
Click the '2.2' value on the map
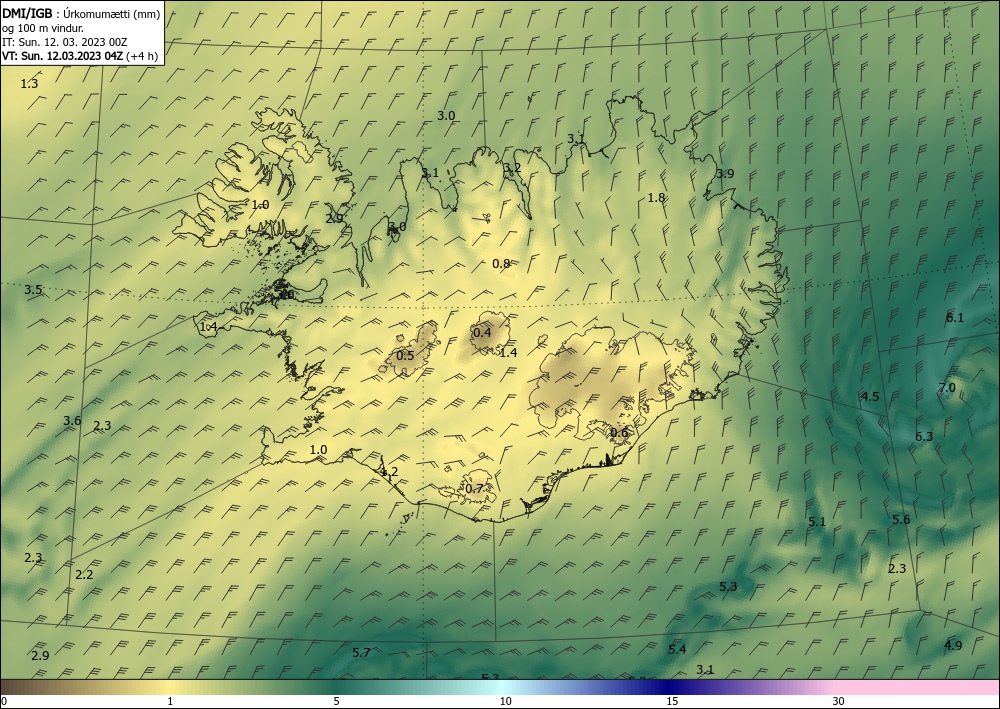click(x=84, y=574)
